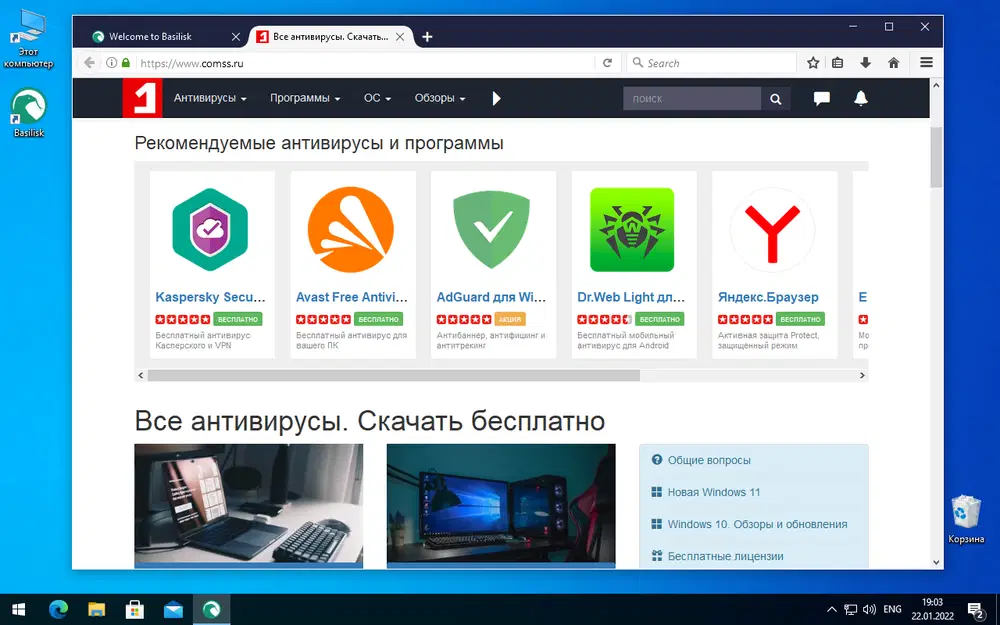Open the dual-monitor desktop article thumbnail

click(x=501, y=504)
